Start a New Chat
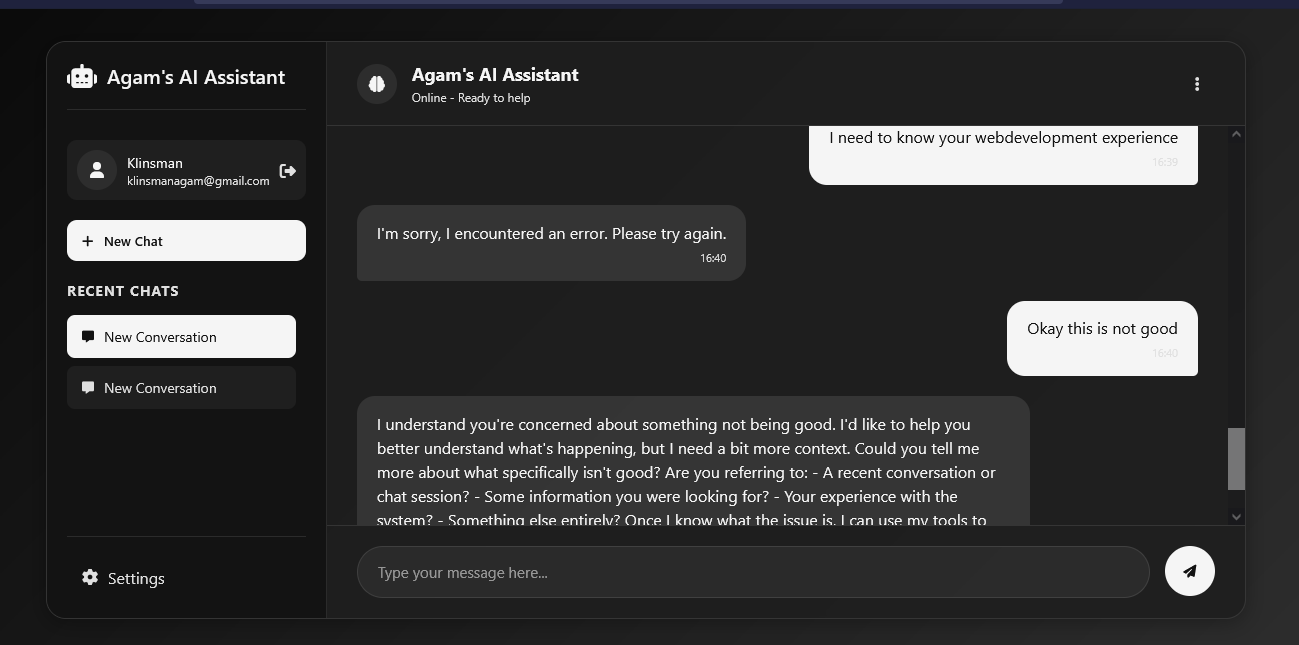1299x645 pixels. (186, 241)
